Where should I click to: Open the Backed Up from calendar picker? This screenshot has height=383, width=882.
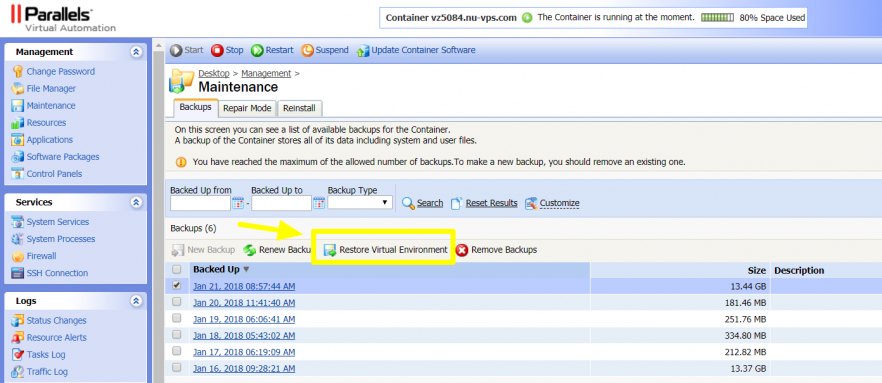click(x=238, y=203)
